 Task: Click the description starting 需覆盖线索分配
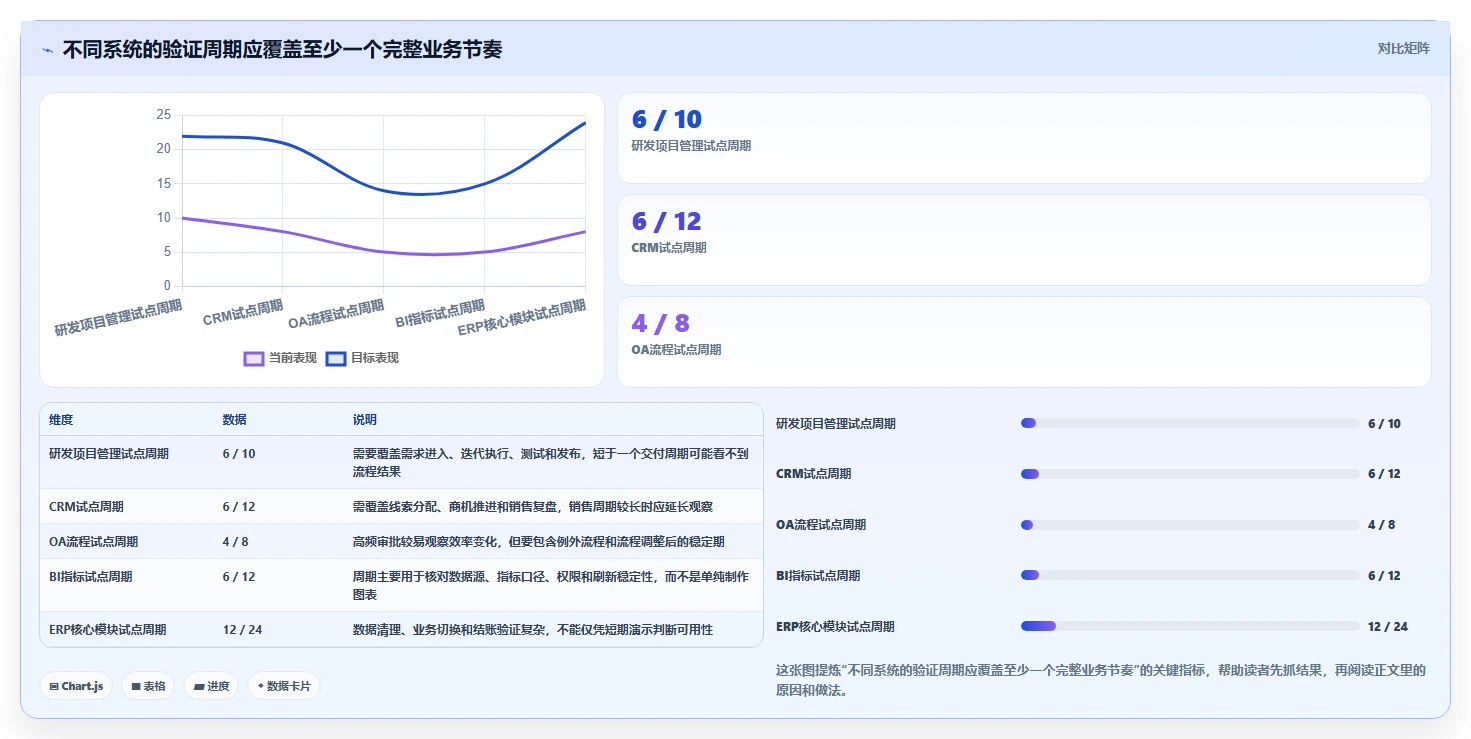coord(533,507)
